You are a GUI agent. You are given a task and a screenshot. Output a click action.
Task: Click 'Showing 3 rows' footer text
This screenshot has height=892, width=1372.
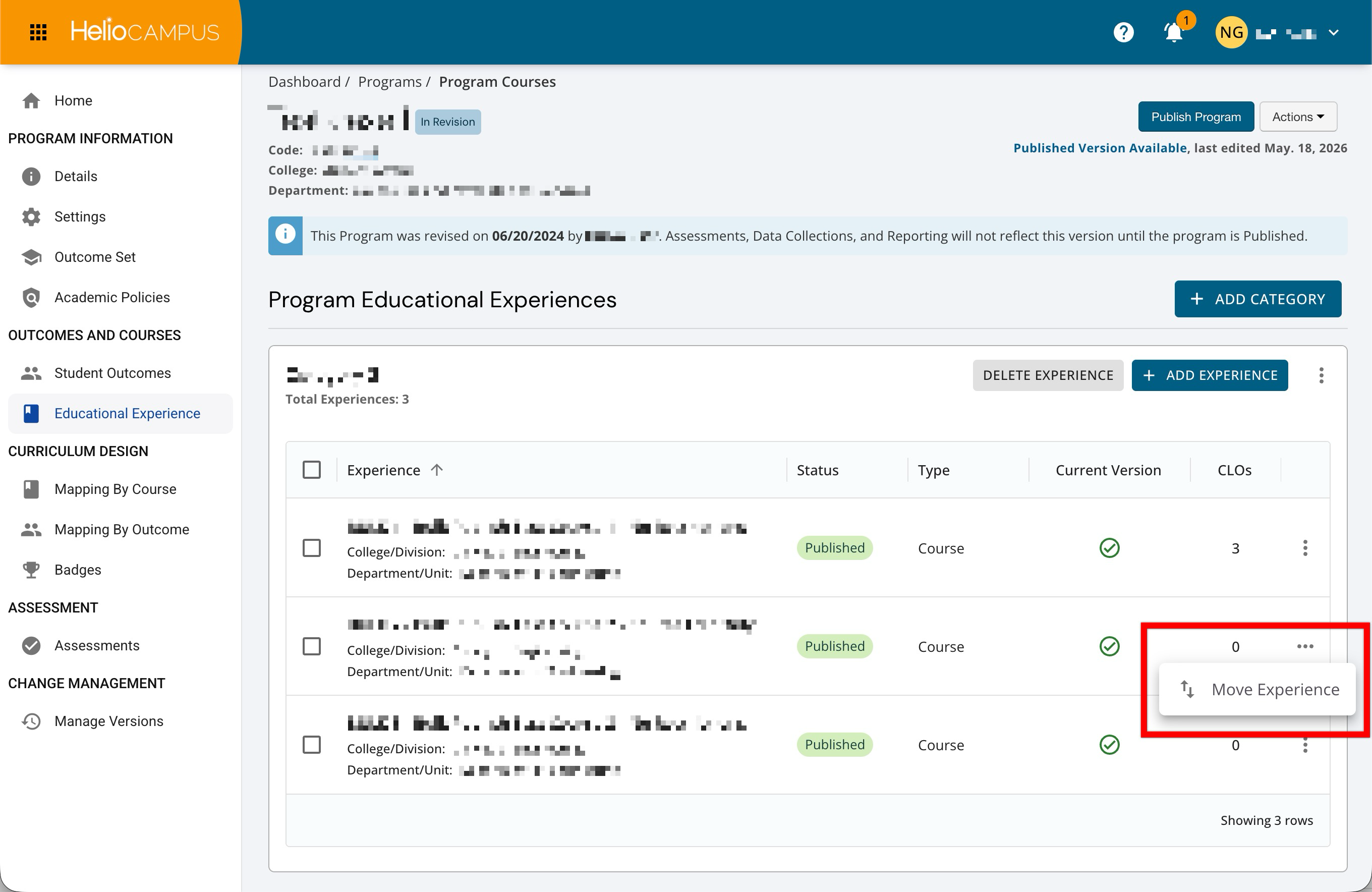tap(1267, 820)
